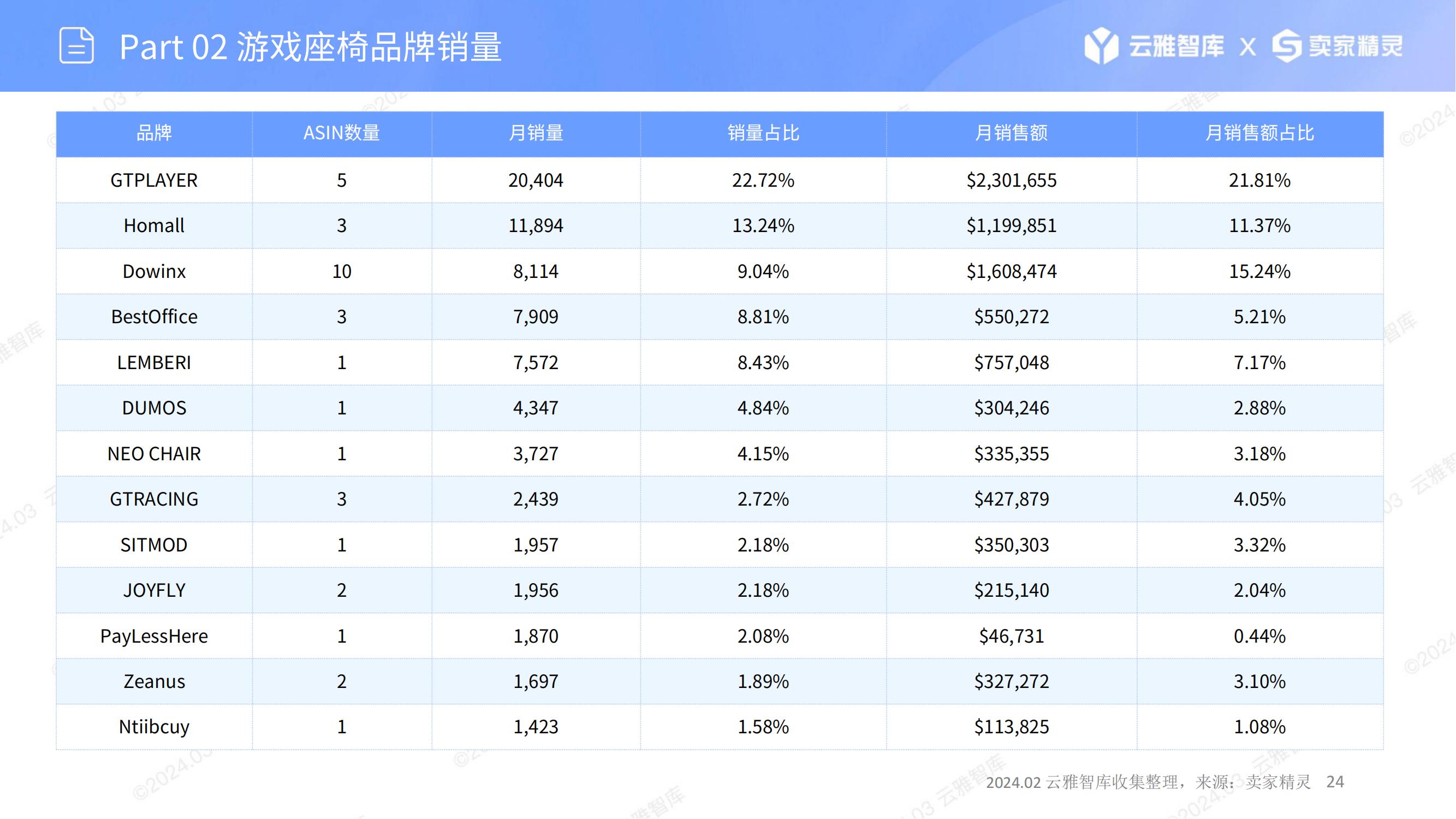
Task: Click the 云雅智库 Y-shaped logo icon
Action: [x=1101, y=45]
